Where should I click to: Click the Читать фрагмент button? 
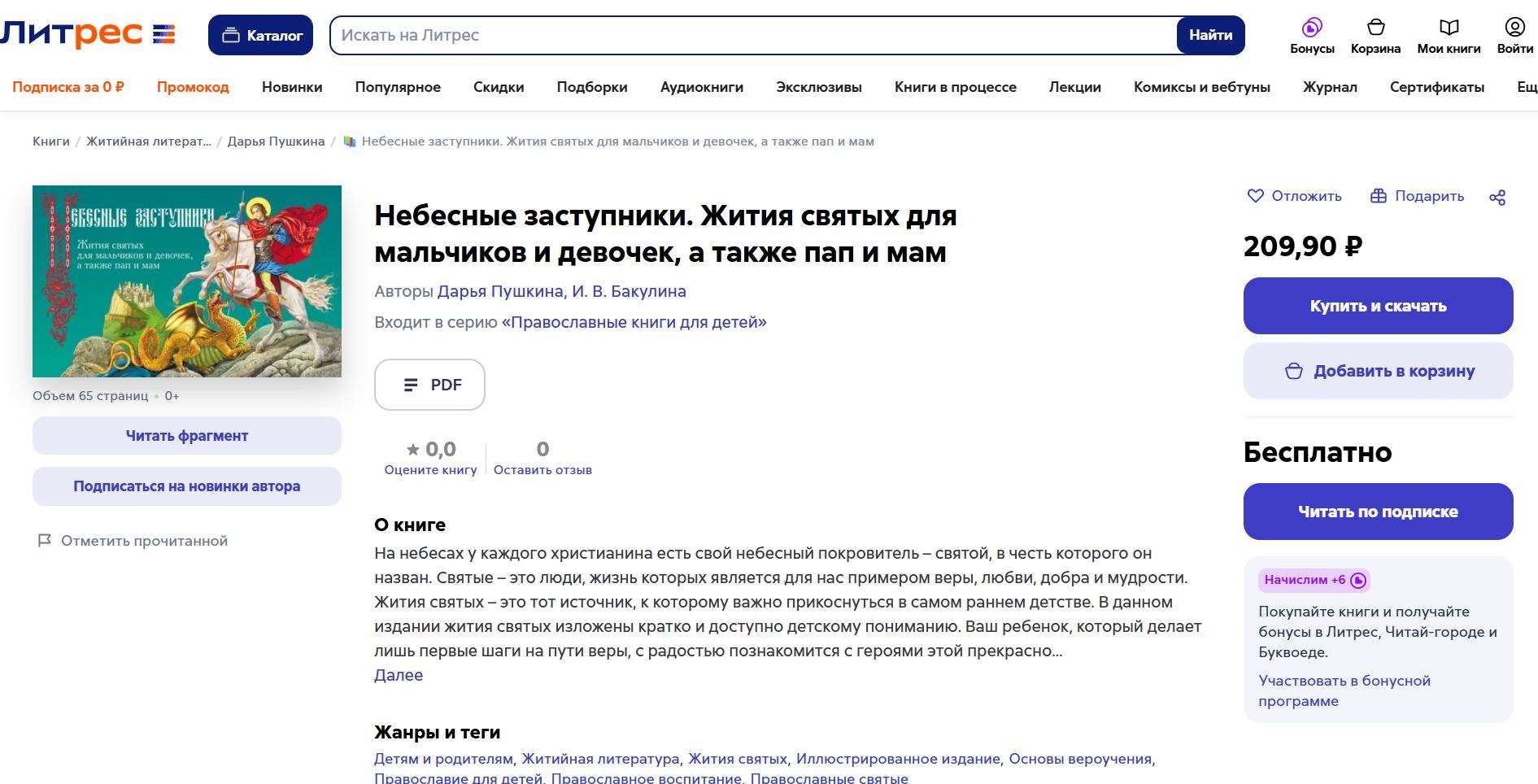tap(187, 436)
